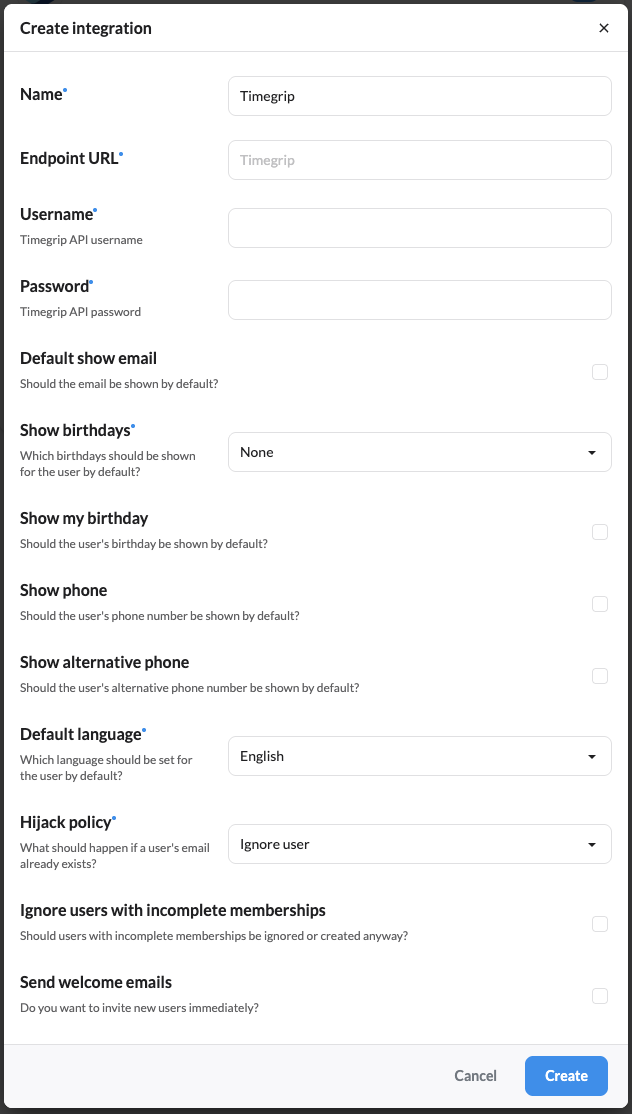Enable Ignore users with incomplete memberships

[600, 924]
